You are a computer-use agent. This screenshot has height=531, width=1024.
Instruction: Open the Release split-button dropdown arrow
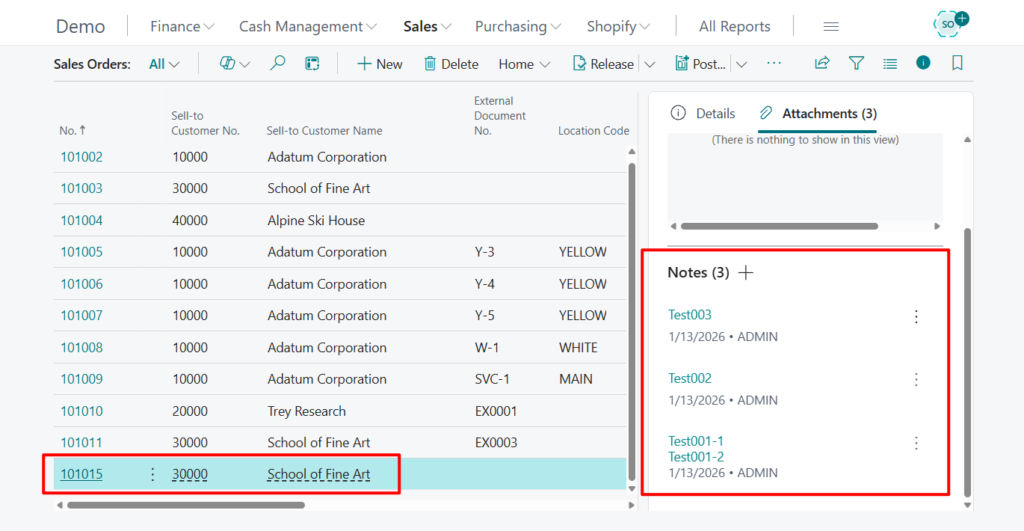point(650,64)
